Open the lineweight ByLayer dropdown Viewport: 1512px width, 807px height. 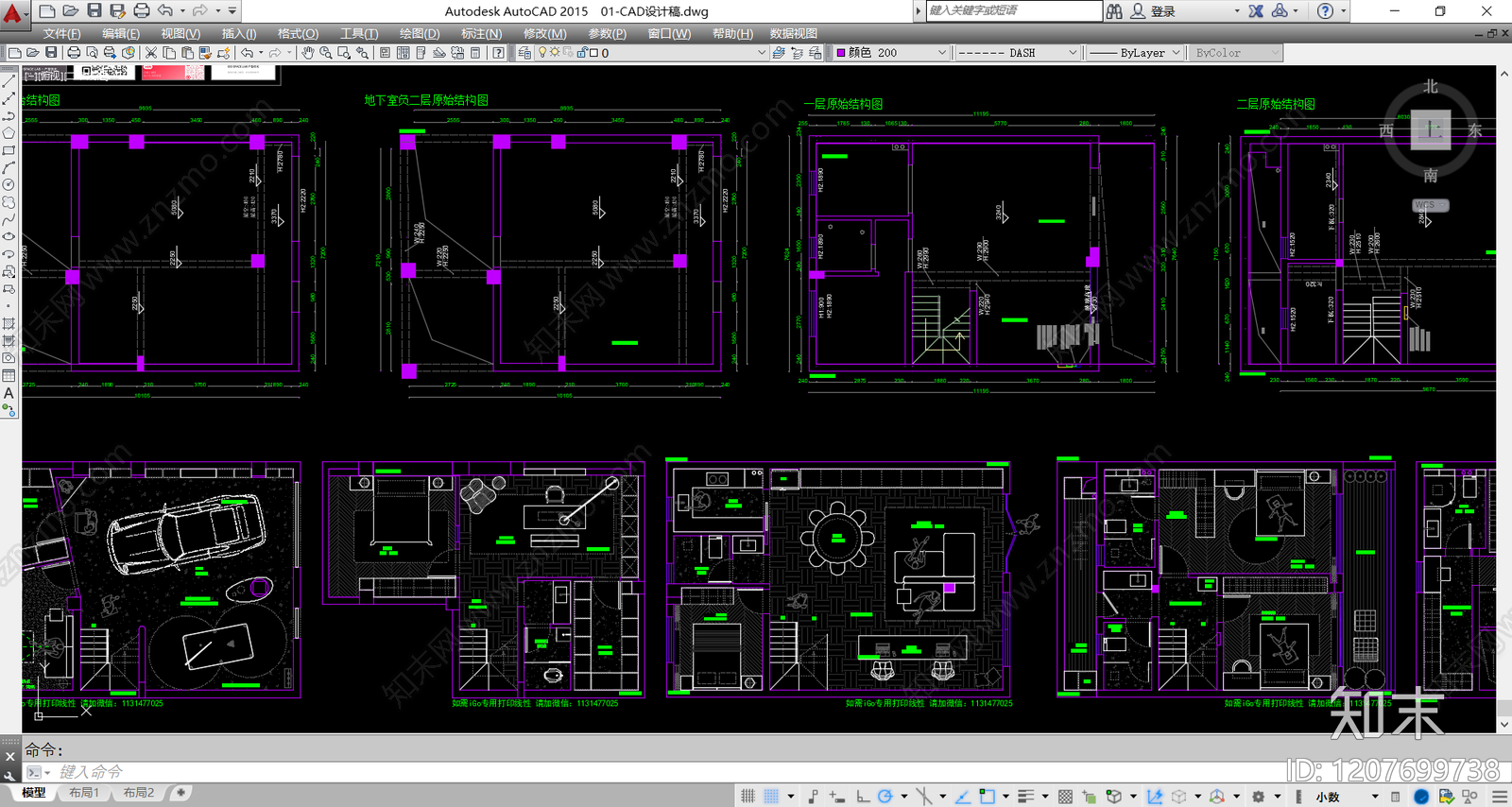1134,53
